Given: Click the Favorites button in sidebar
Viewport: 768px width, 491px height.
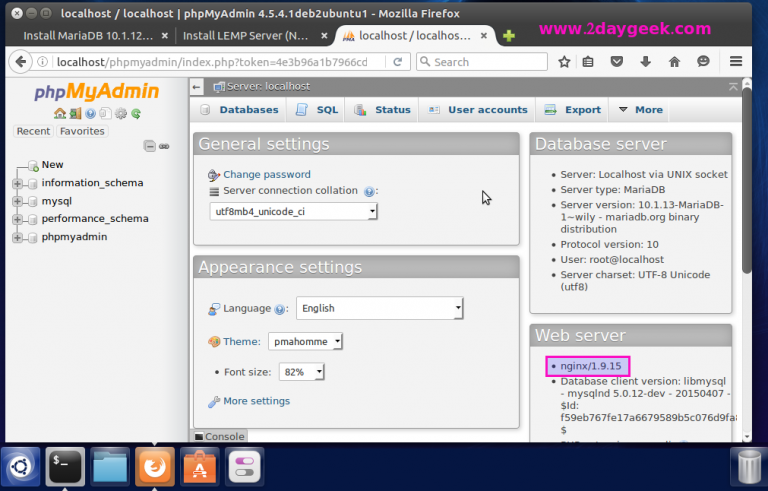Looking at the screenshot, I should 81,131.
